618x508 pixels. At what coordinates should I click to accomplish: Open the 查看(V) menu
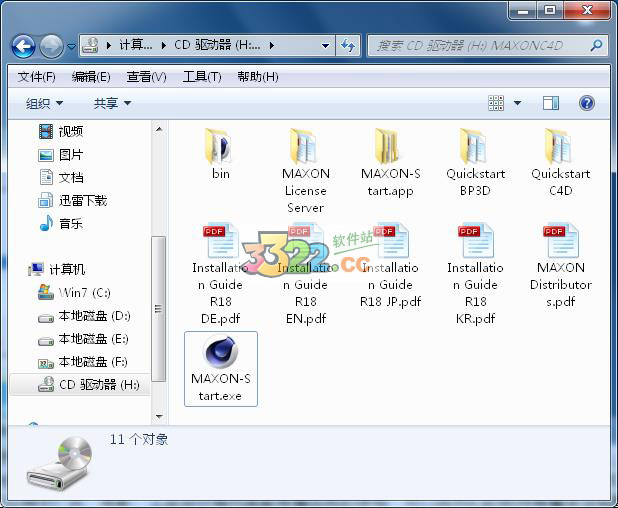[x=146, y=76]
